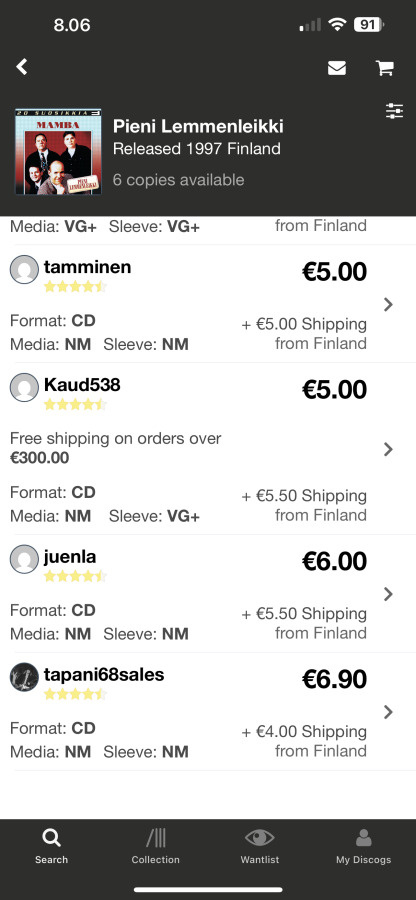416x900 pixels.
Task: Open seller juenla's name link
Action: coord(70,557)
